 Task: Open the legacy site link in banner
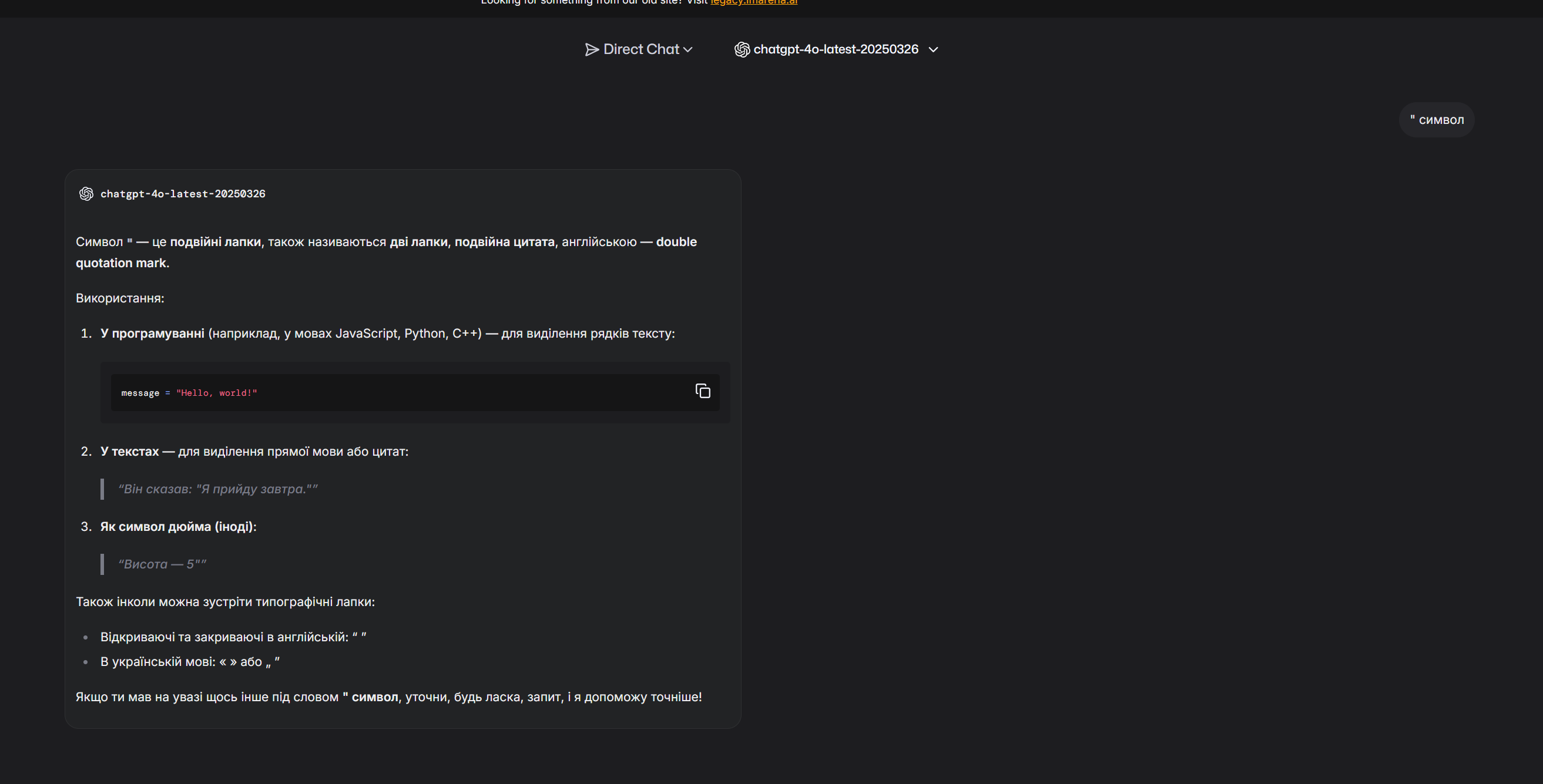pyautogui.click(x=753, y=2)
